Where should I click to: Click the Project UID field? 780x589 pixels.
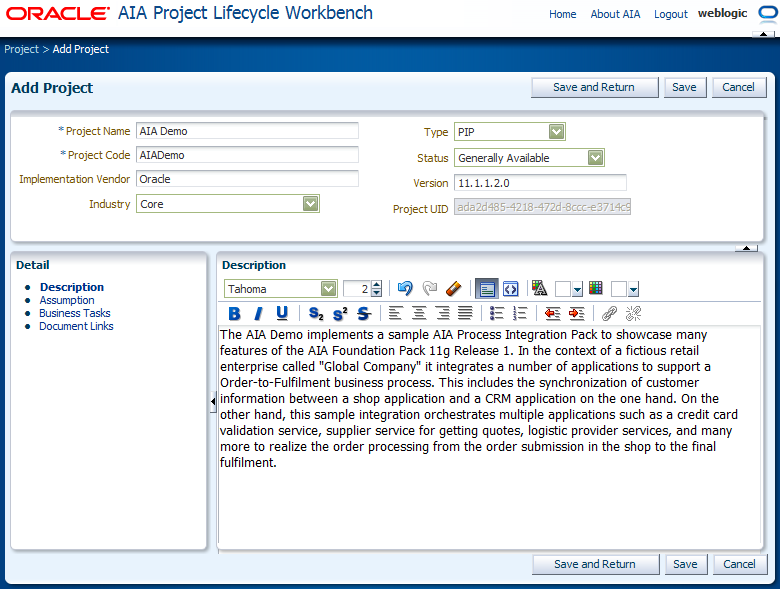click(542, 207)
